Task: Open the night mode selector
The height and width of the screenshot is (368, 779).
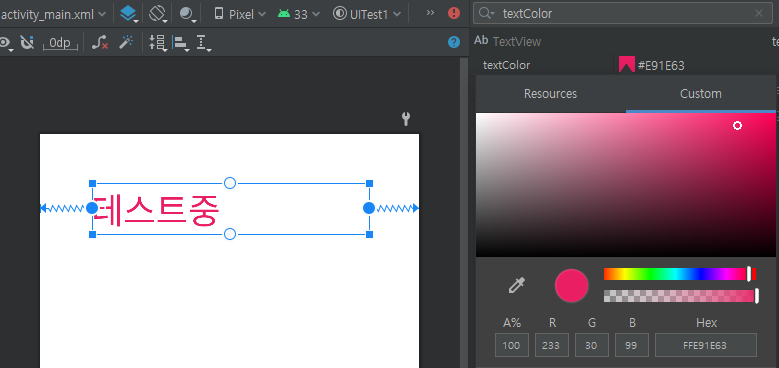Action: tap(187, 14)
